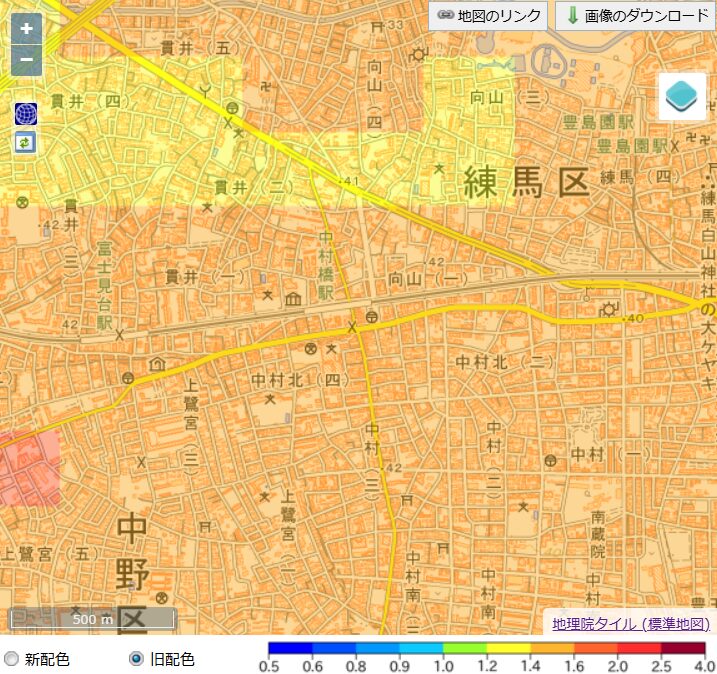Zoom out with the minus button
717x674 pixels.
(26, 60)
